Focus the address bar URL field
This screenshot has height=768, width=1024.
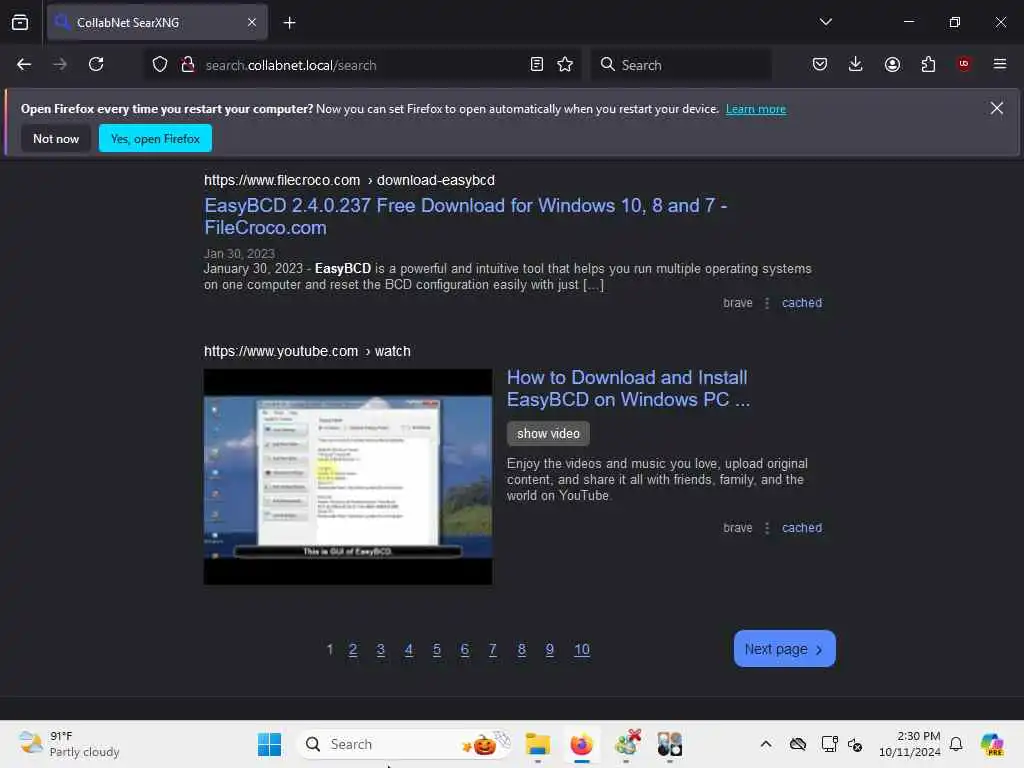click(x=362, y=65)
